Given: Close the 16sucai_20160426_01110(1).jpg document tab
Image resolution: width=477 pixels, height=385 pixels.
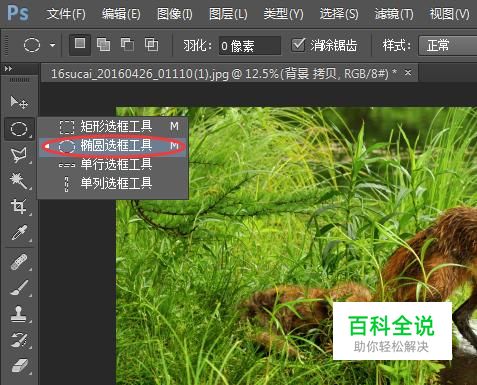Looking at the screenshot, I should [408, 72].
